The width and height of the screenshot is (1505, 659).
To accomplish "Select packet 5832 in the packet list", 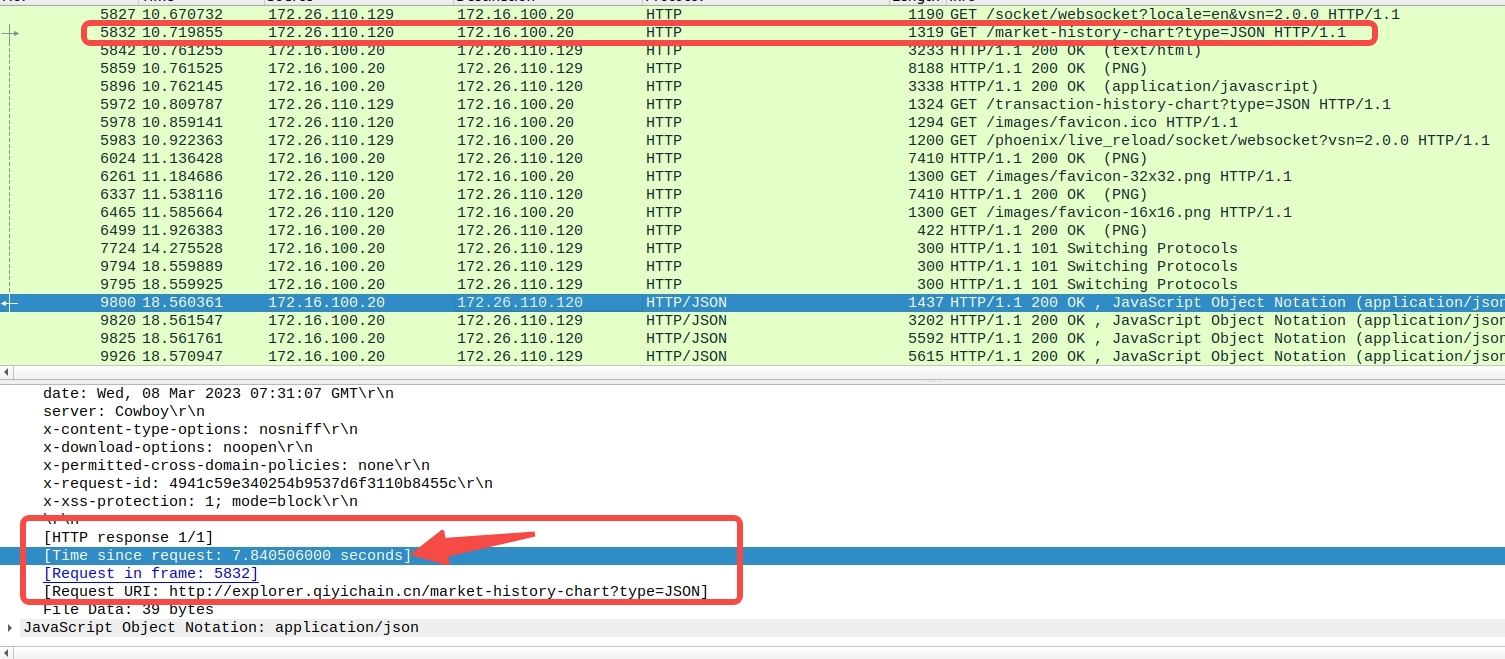I will click(x=400, y=32).
